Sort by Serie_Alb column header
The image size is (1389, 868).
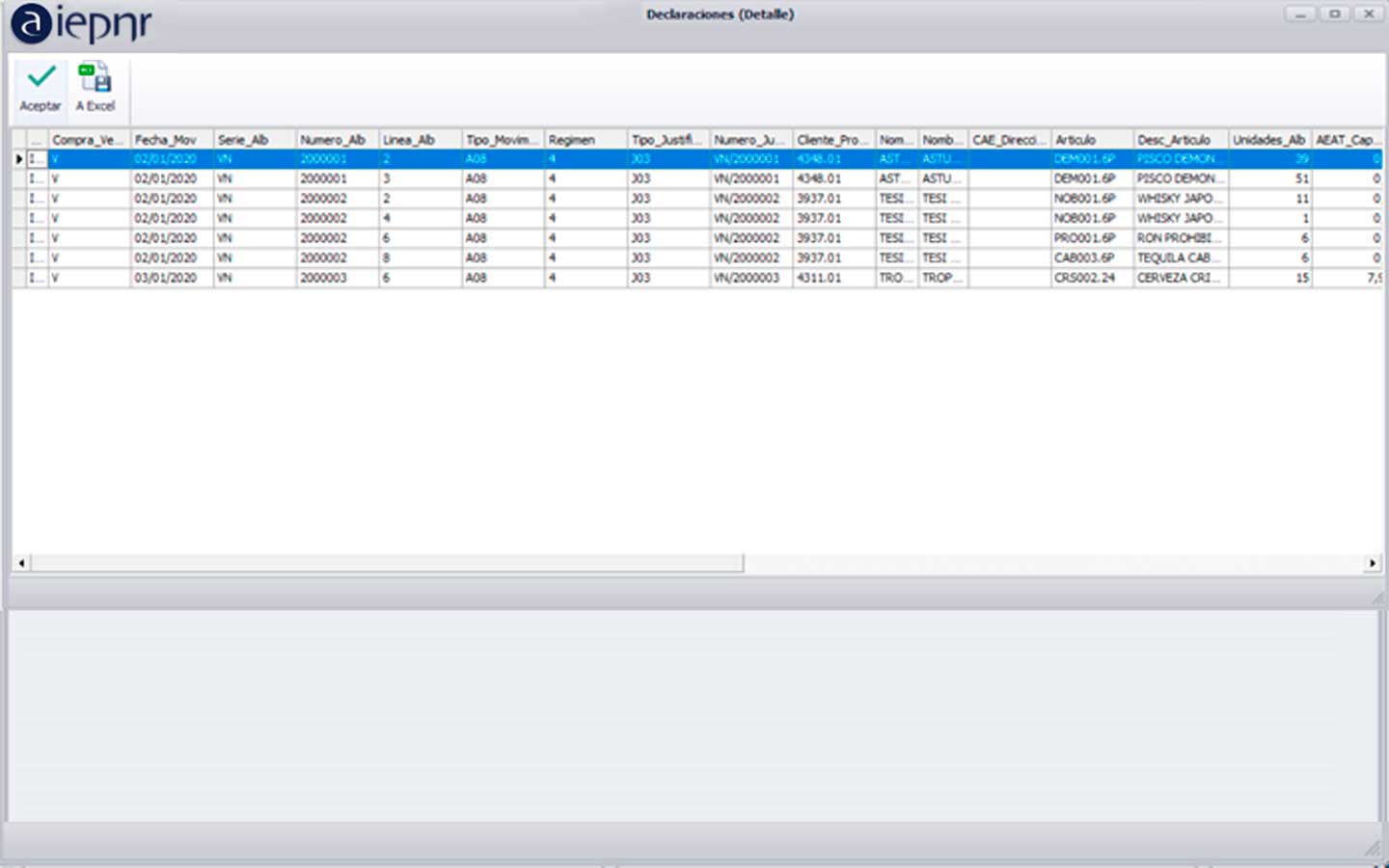[x=254, y=140]
